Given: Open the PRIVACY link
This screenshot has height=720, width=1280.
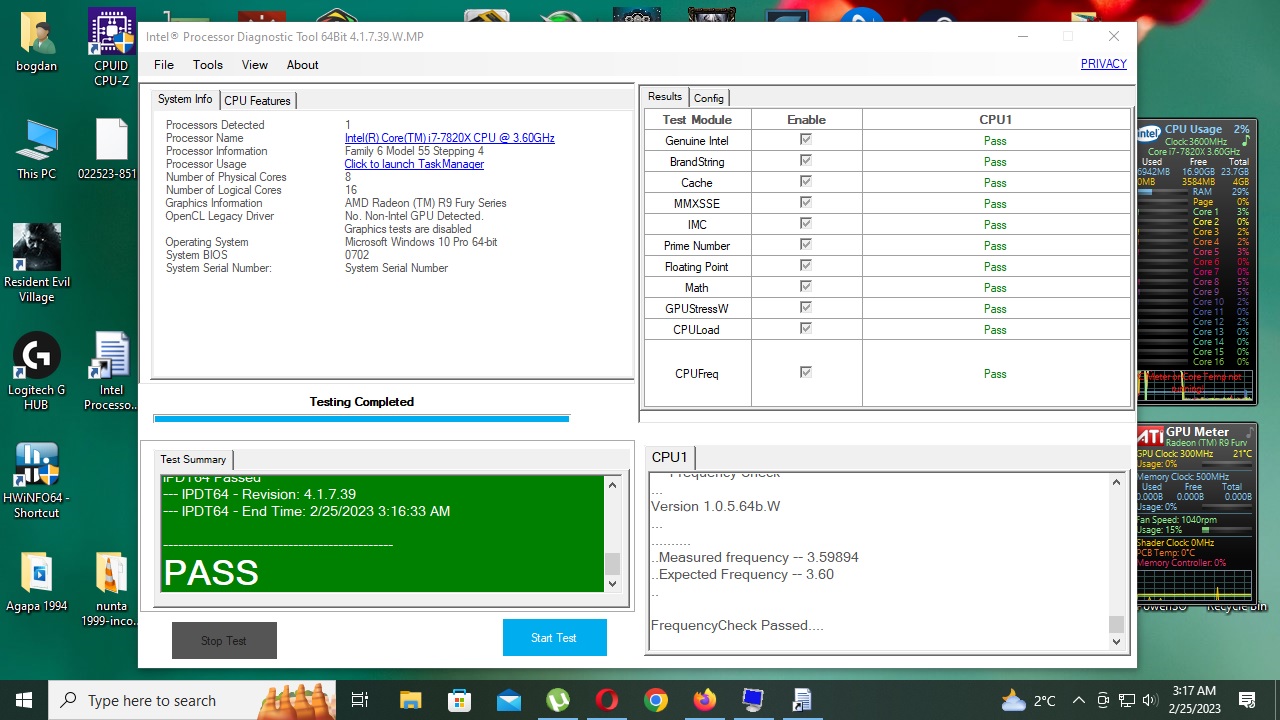Looking at the screenshot, I should tap(1104, 64).
